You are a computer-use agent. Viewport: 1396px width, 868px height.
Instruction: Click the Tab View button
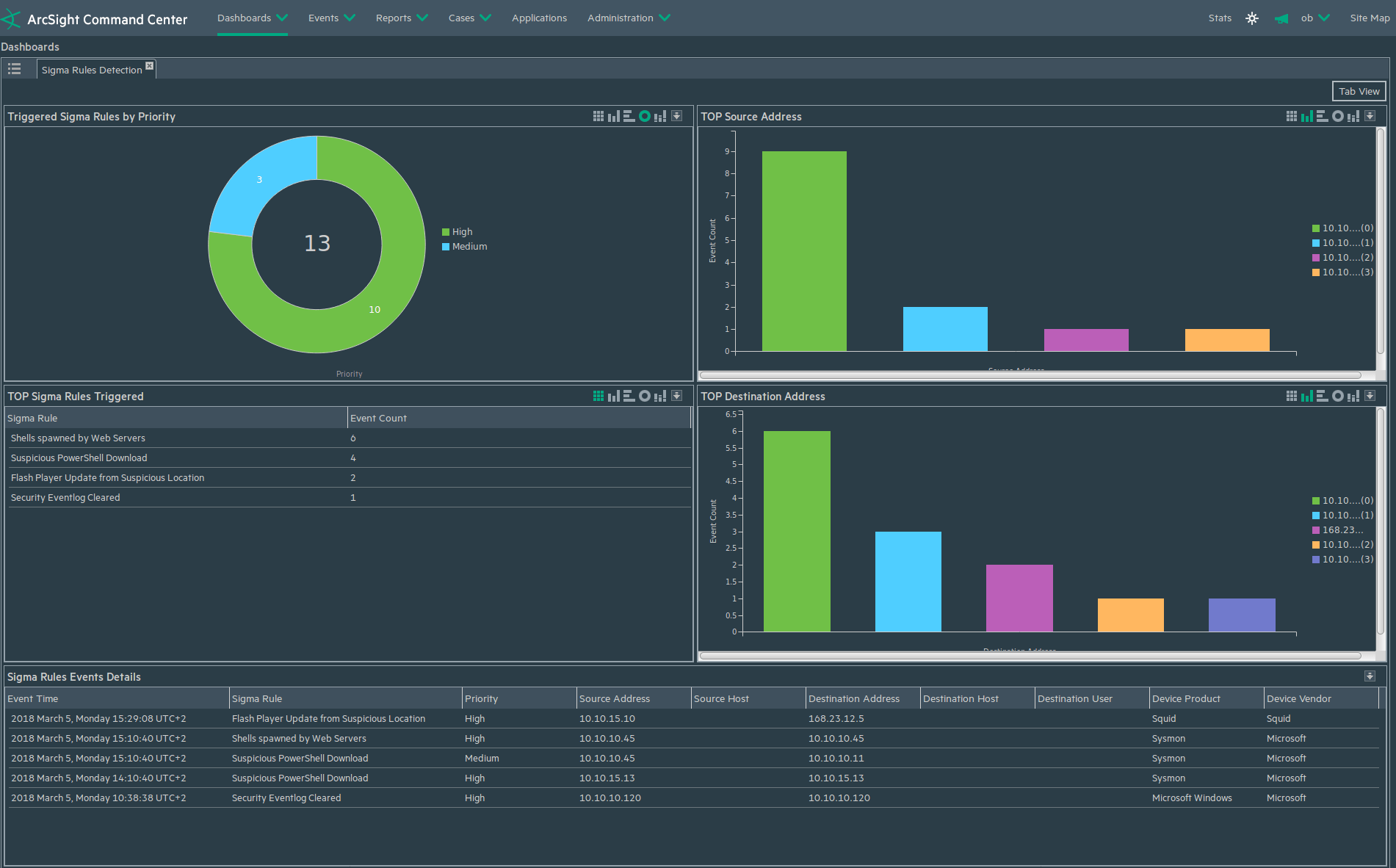[x=1359, y=91]
